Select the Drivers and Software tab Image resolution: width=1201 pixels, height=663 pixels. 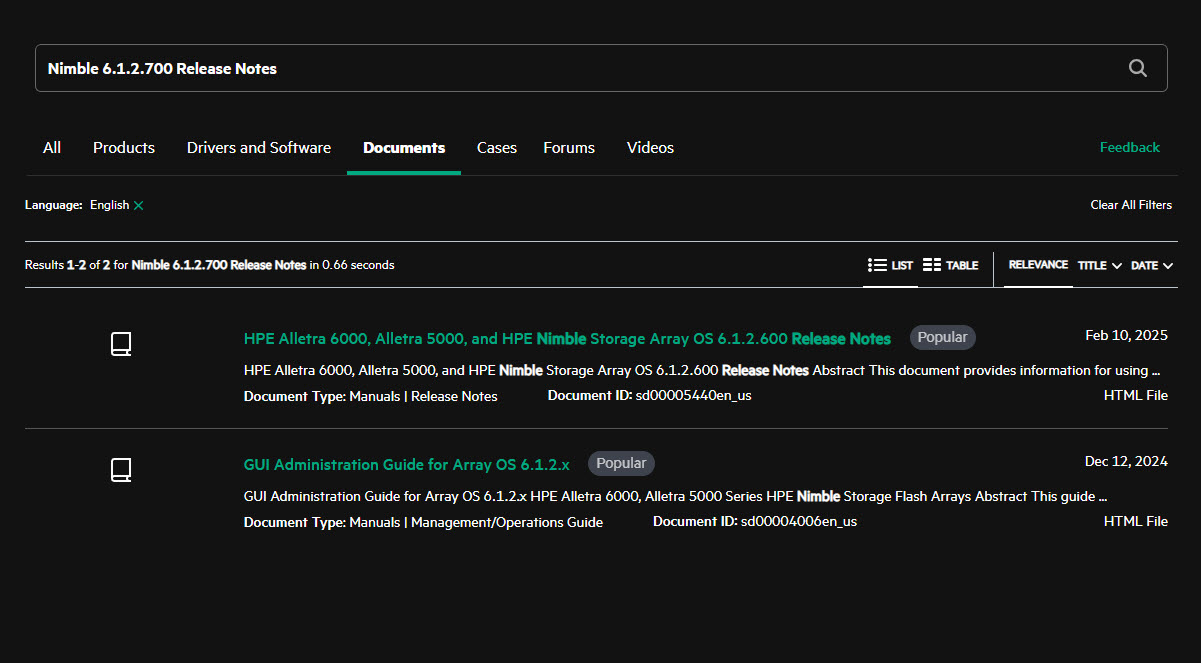pyautogui.click(x=258, y=148)
